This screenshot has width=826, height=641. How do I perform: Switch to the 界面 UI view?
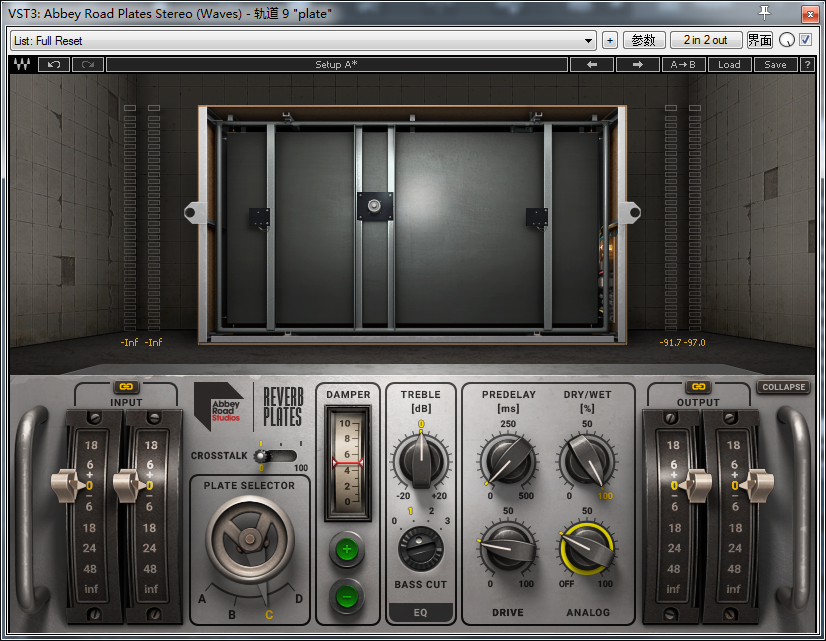coord(760,40)
